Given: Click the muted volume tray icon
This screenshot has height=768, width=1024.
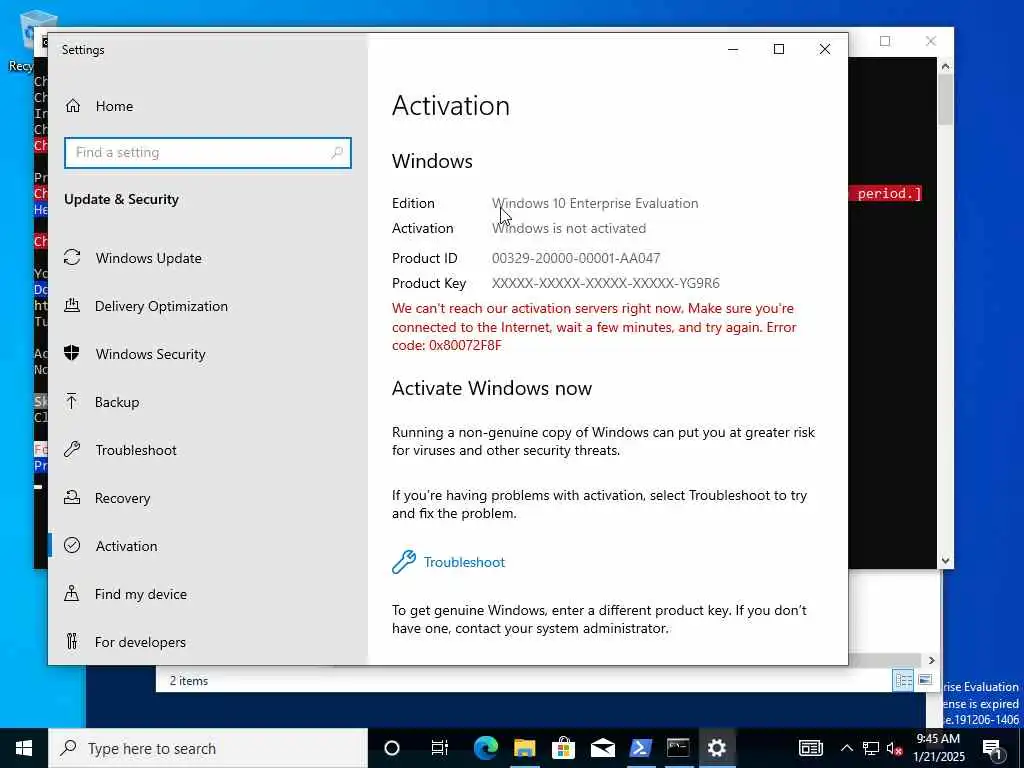Looking at the screenshot, I should click(x=894, y=748).
